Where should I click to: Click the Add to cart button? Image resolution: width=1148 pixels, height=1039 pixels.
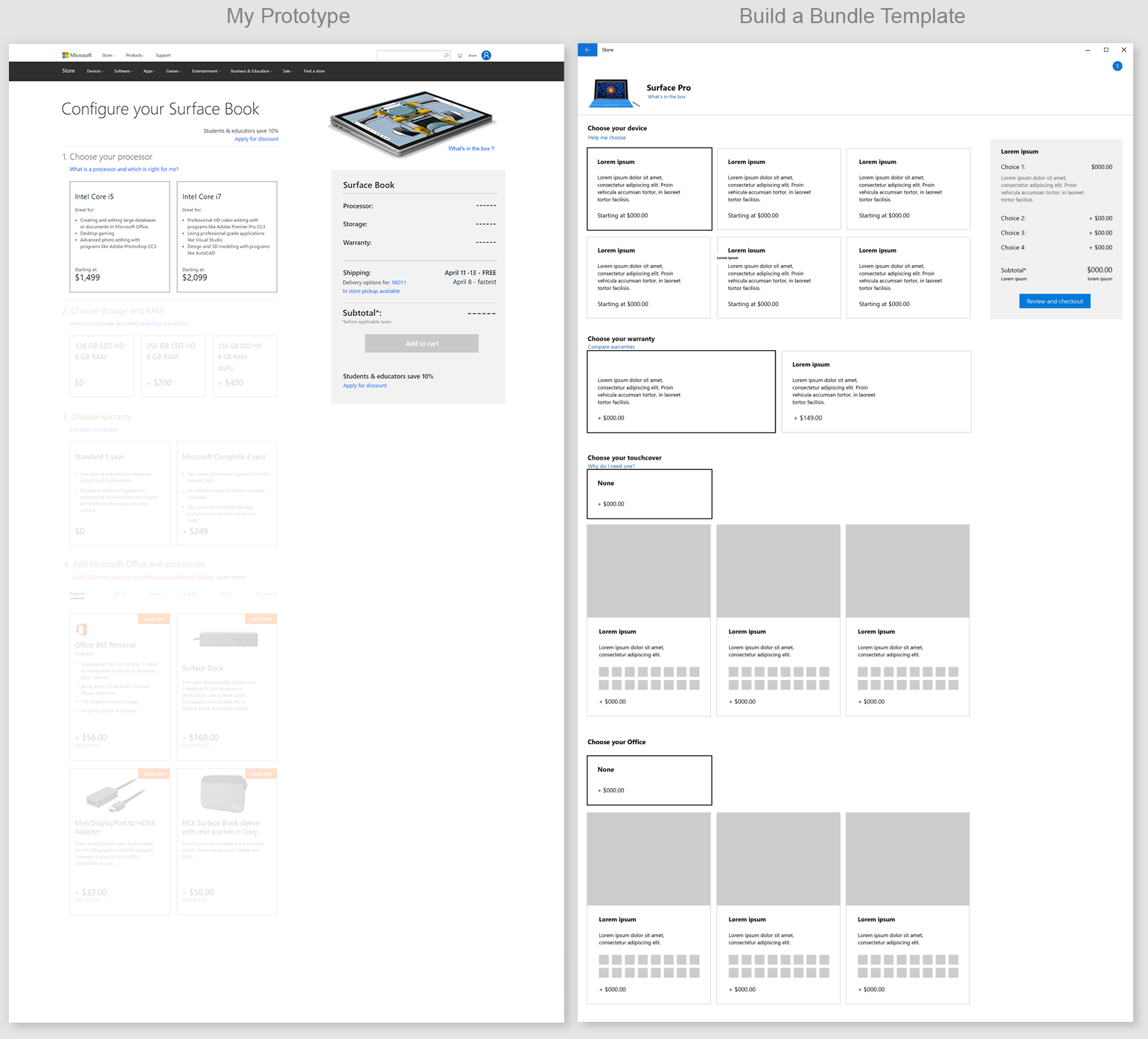pyautogui.click(x=421, y=343)
